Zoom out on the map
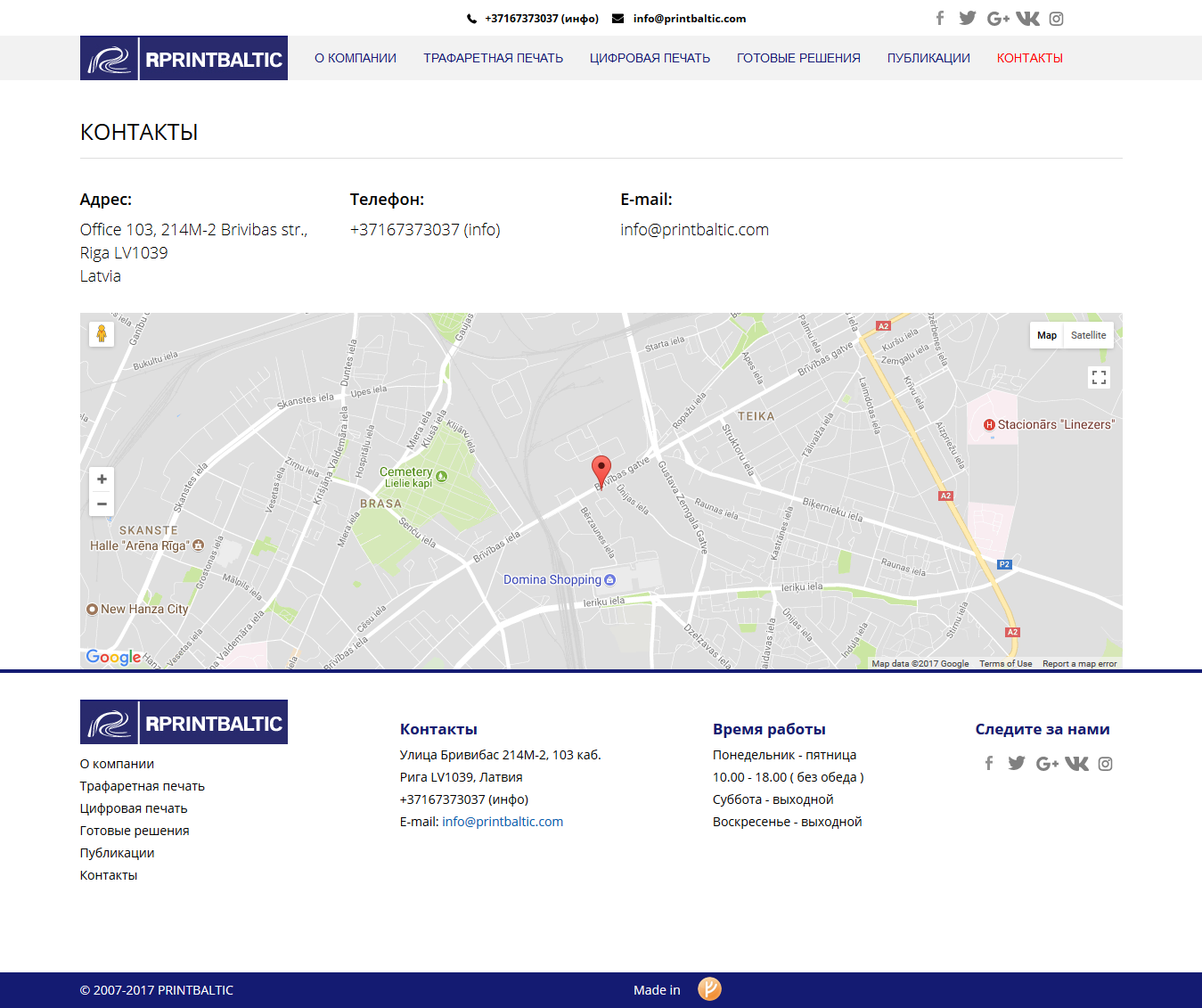The height and width of the screenshot is (1008, 1202). pos(102,504)
